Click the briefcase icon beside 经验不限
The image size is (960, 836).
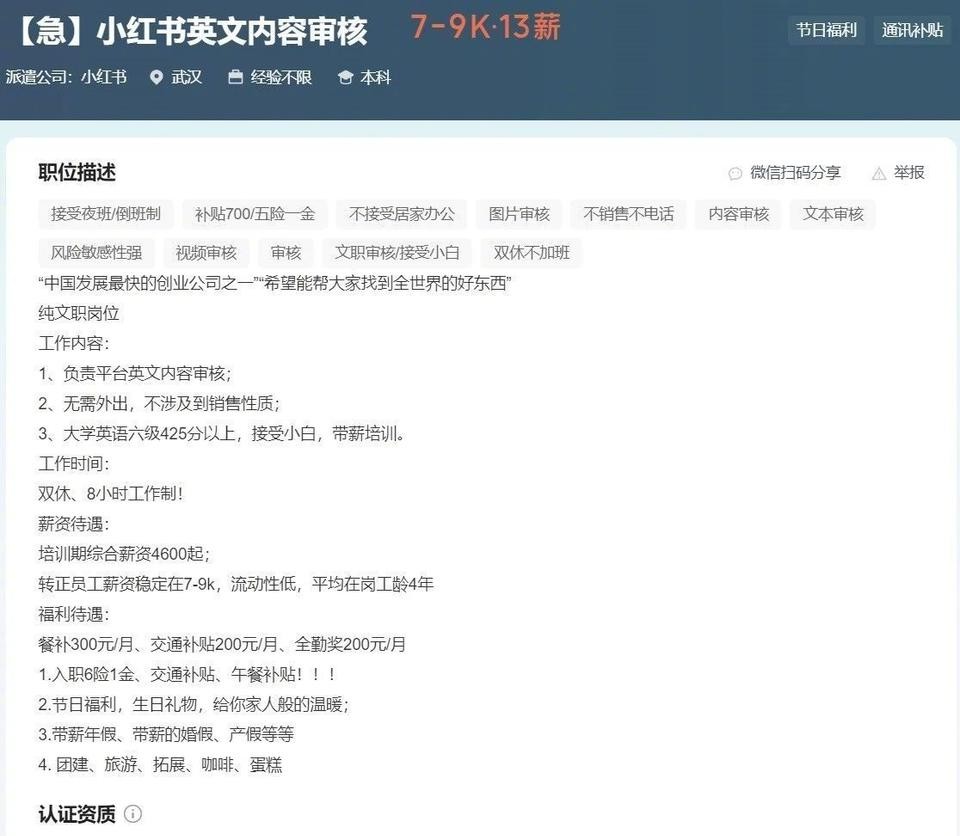point(235,77)
